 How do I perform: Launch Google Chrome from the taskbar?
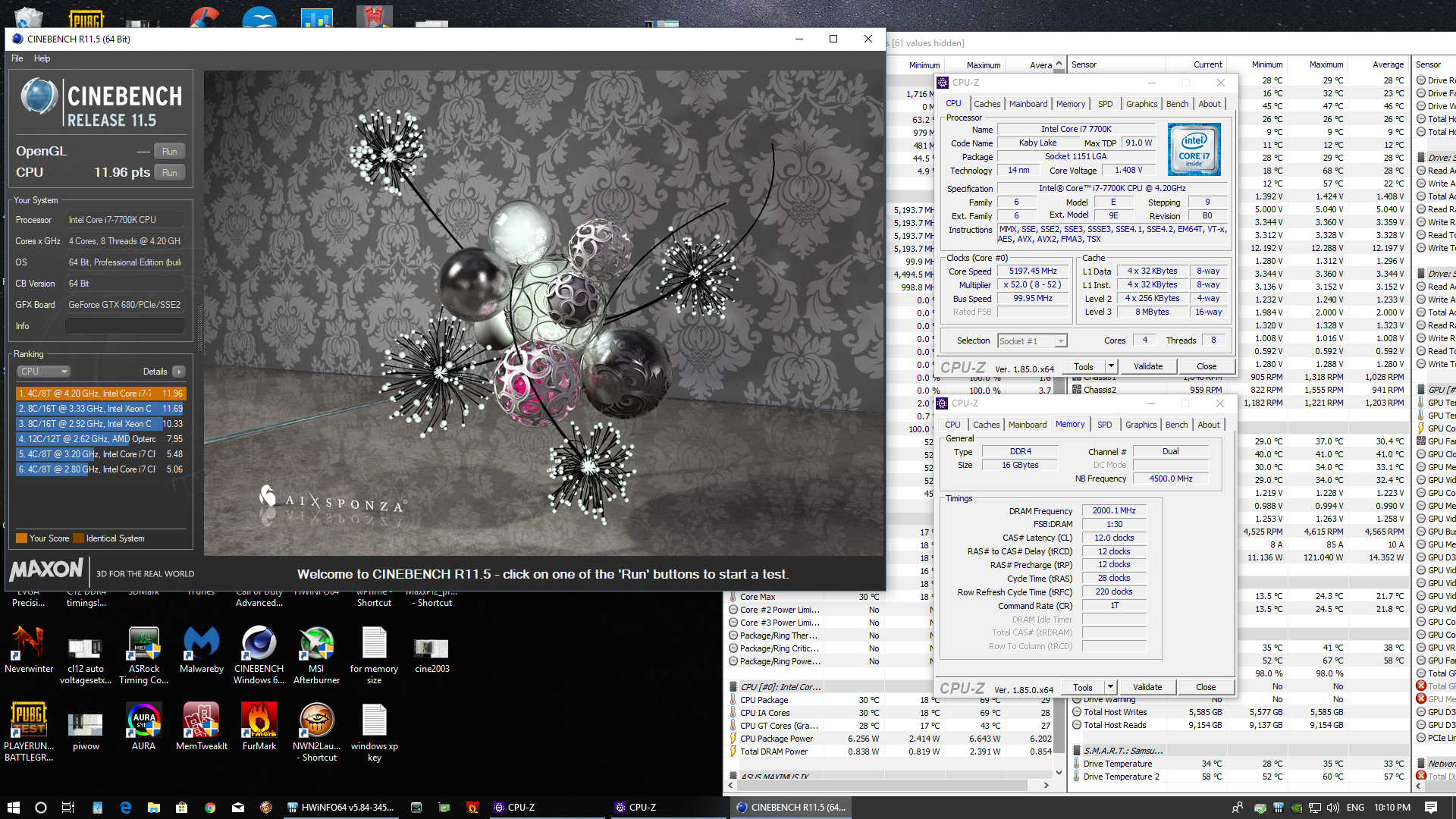pos(210,808)
